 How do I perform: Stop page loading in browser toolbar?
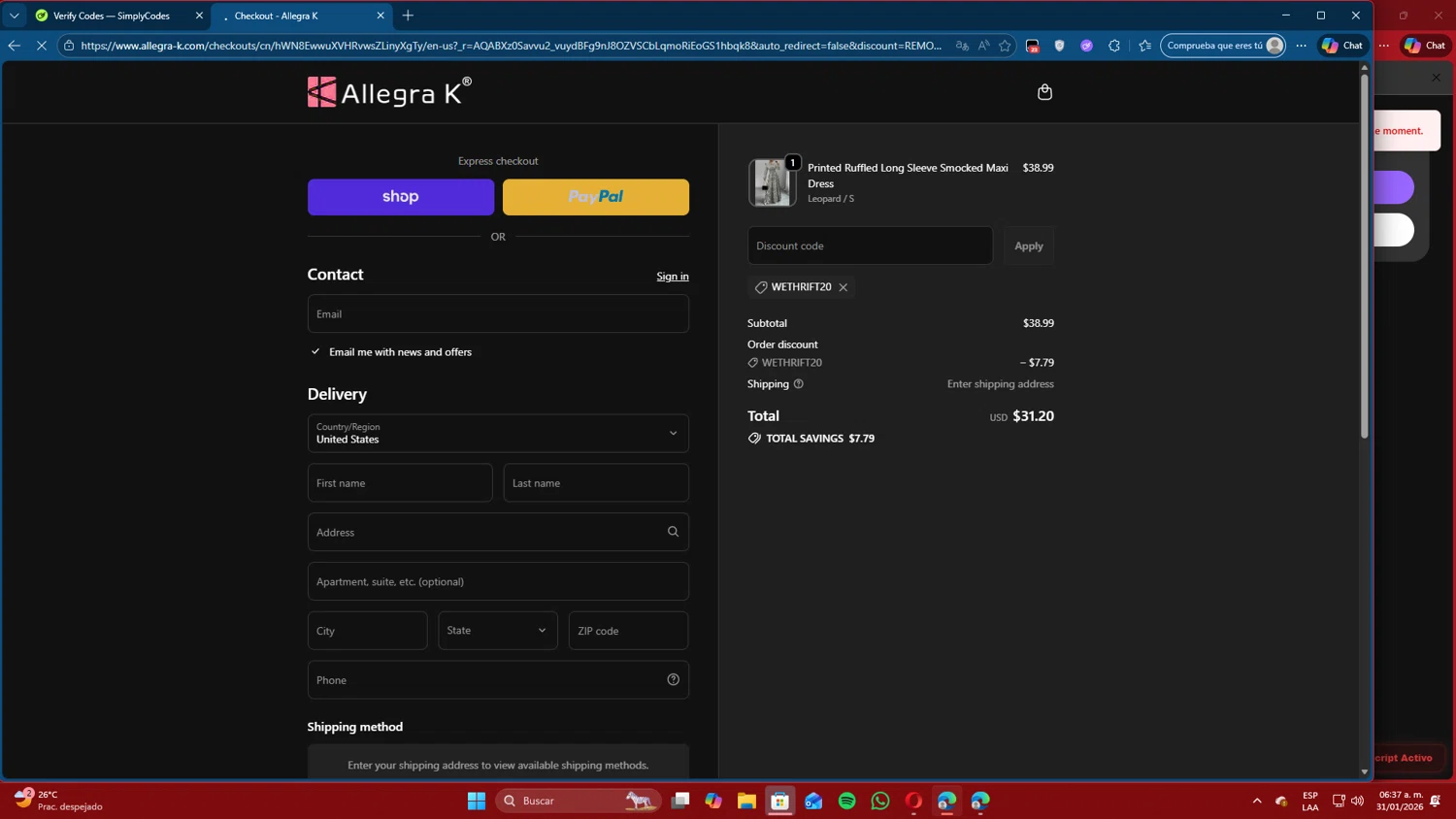click(42, 46)
